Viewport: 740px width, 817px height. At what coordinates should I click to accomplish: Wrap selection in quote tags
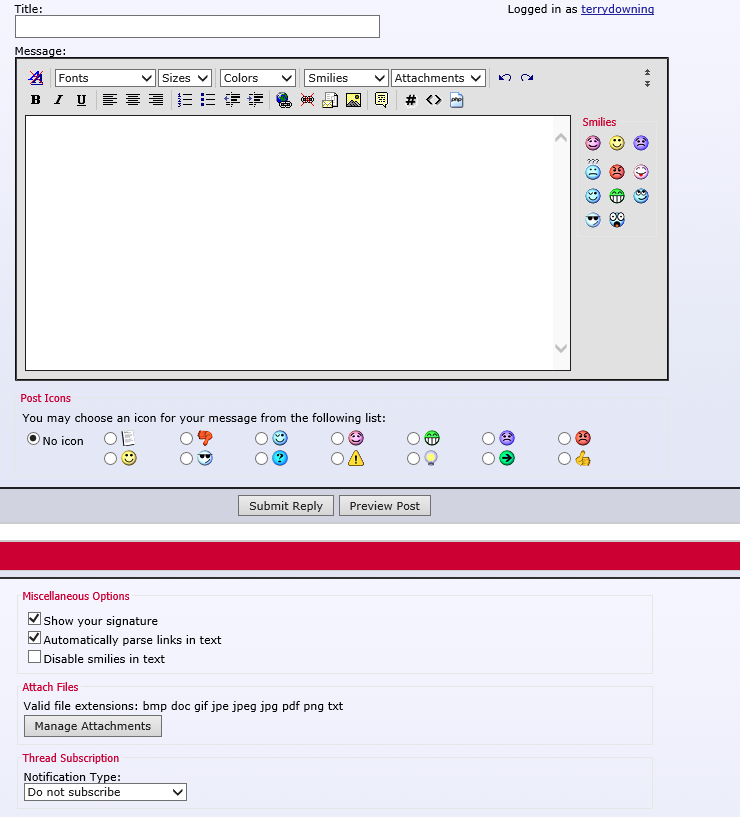(x=381, y=100)
